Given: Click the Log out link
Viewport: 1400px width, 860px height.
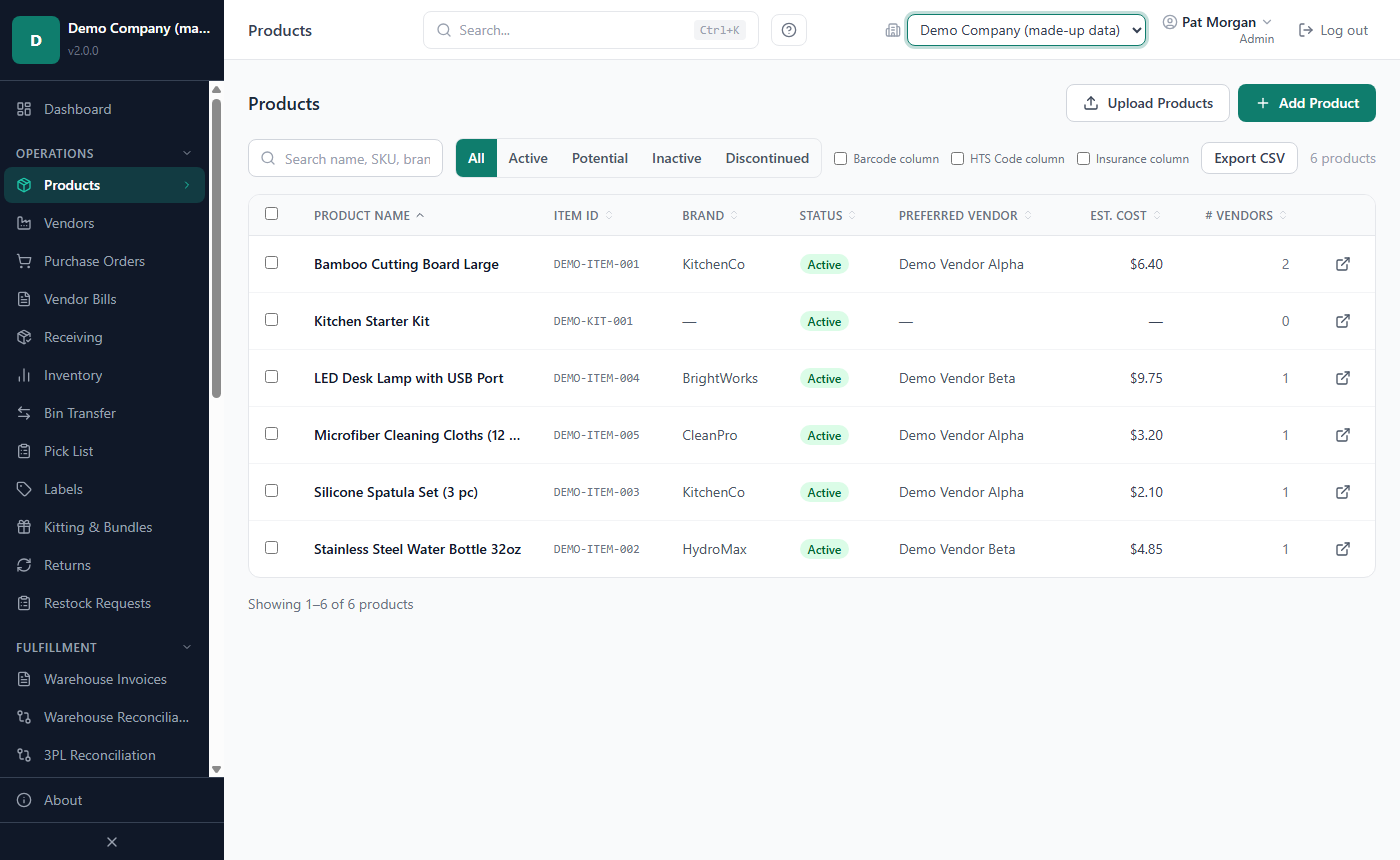Looking at the screenshot, I should point(1333,30).
